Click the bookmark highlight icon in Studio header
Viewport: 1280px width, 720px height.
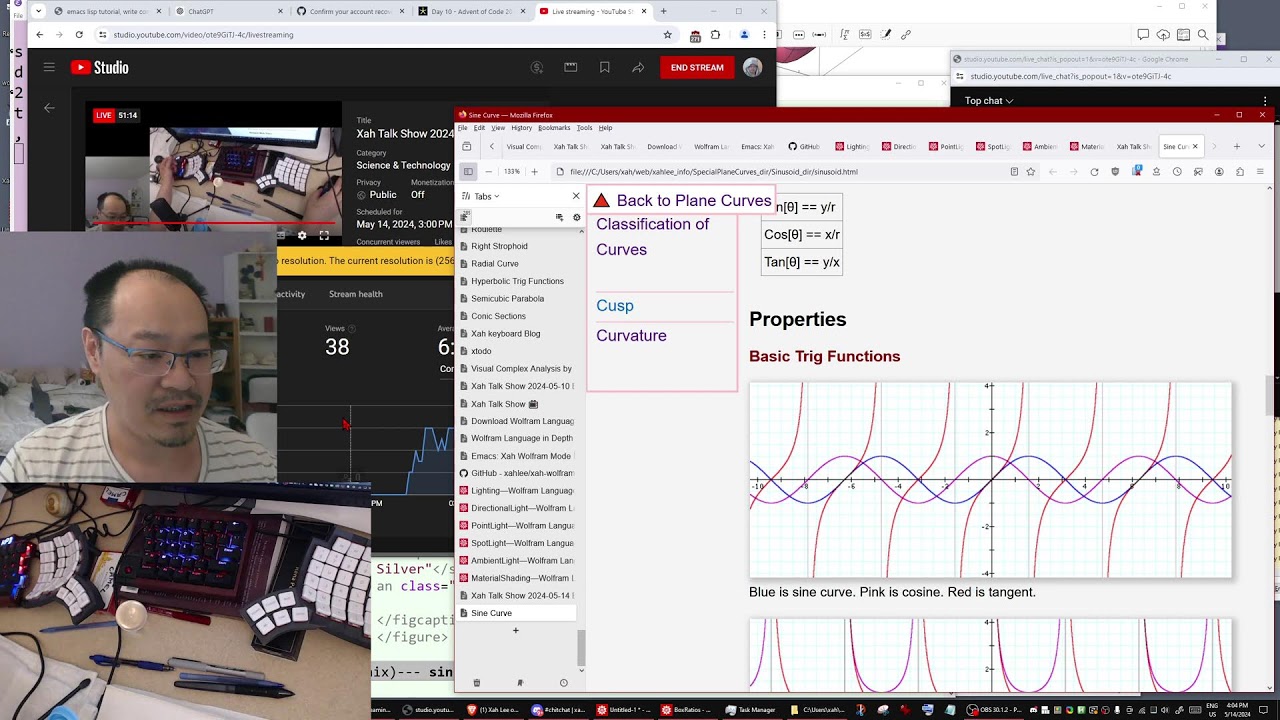605,67
